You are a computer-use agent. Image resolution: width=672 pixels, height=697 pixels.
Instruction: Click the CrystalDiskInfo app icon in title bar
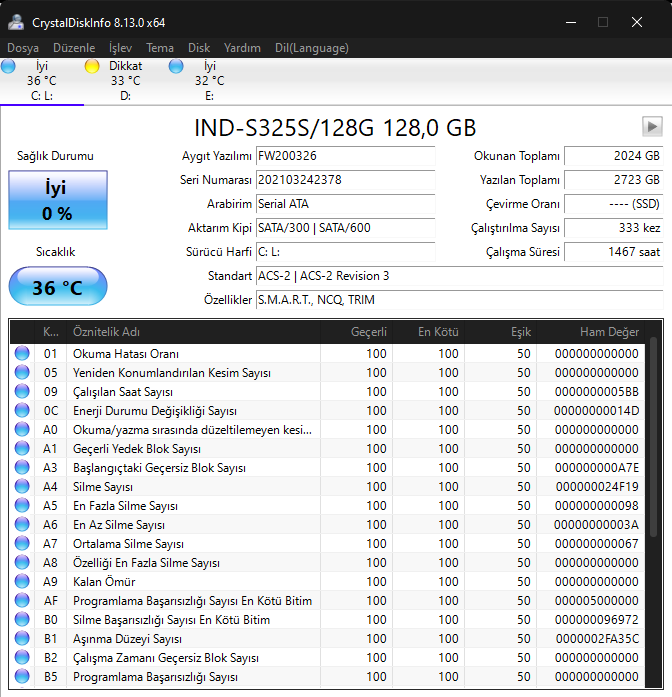click(16, 22)
